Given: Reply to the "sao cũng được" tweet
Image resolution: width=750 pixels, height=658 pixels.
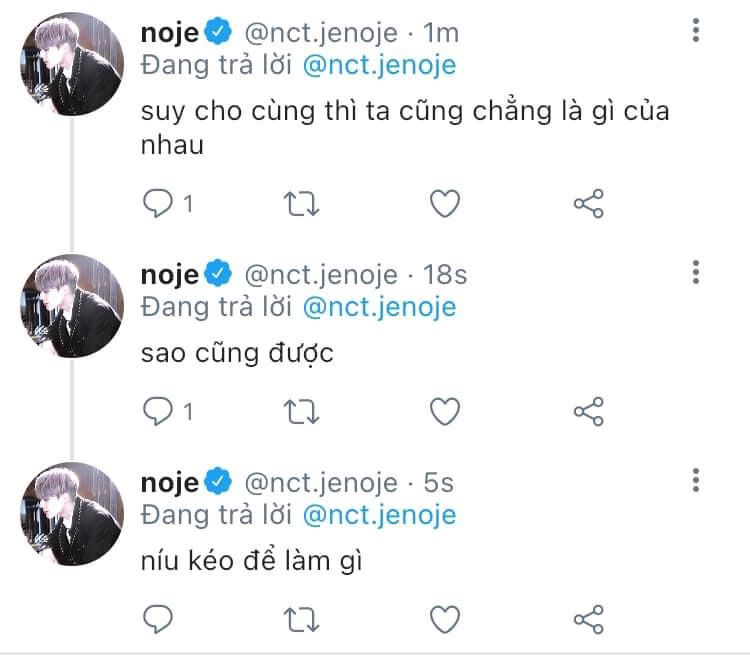Looking at the screenshot, I should coord(158,410).
